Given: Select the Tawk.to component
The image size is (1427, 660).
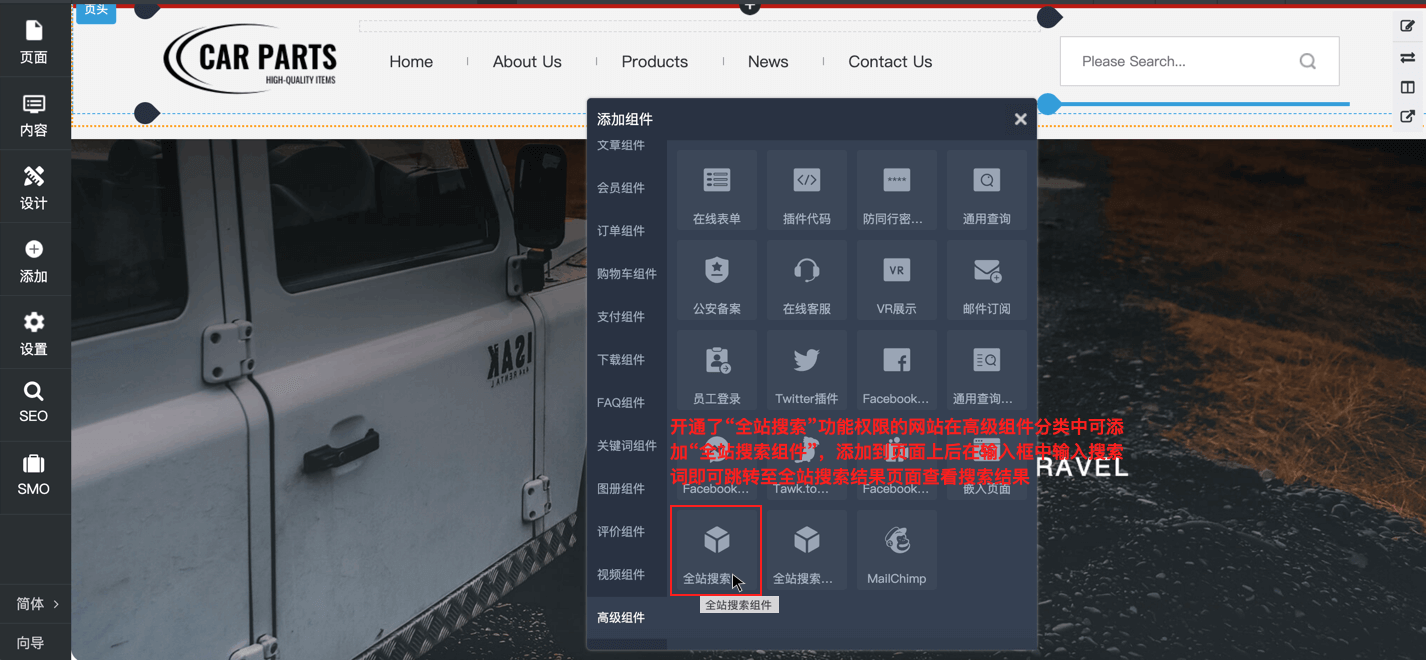Looking at the screenshot, I should click(806, 459).
